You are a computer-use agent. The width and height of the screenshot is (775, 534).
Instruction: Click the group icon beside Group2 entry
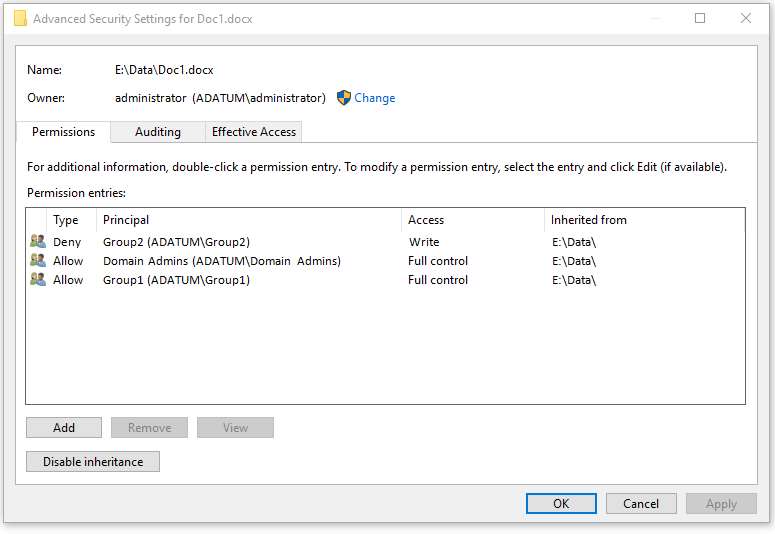click(x=38, y=241)
